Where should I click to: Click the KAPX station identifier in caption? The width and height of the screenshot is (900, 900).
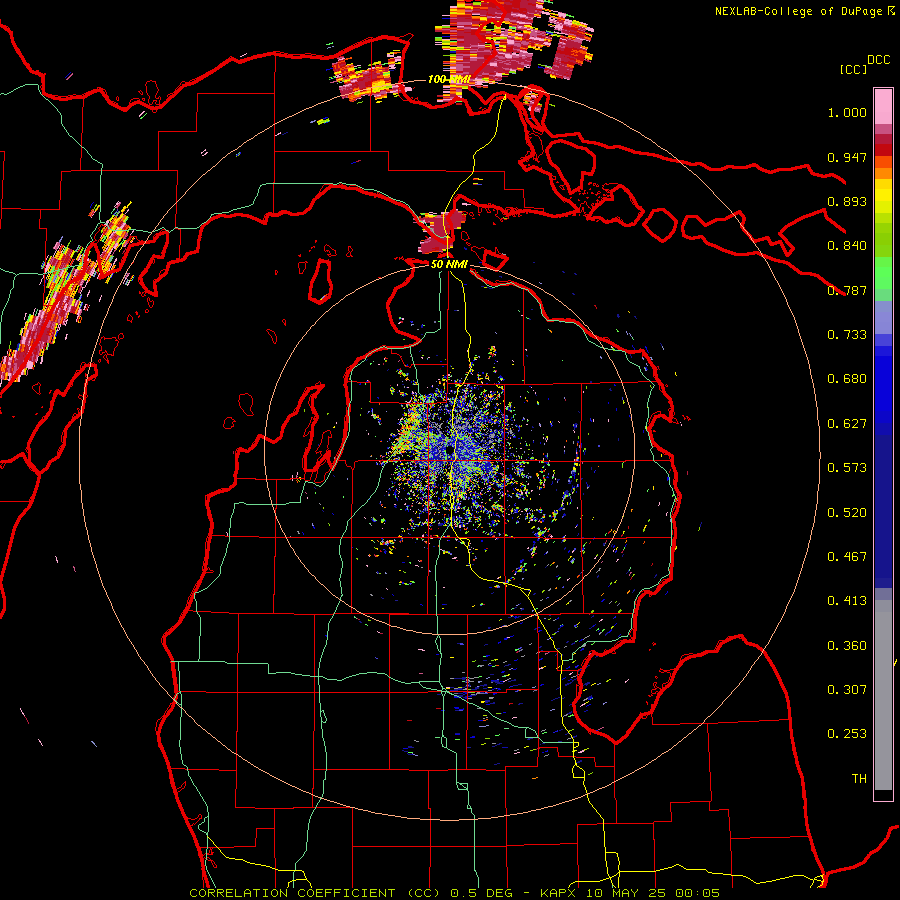560,893
